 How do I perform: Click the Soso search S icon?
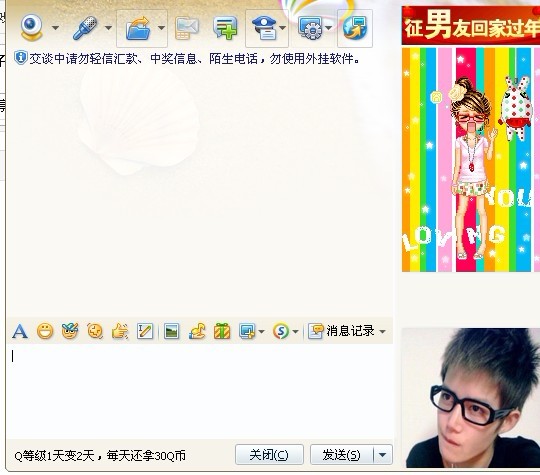point(281,331)
